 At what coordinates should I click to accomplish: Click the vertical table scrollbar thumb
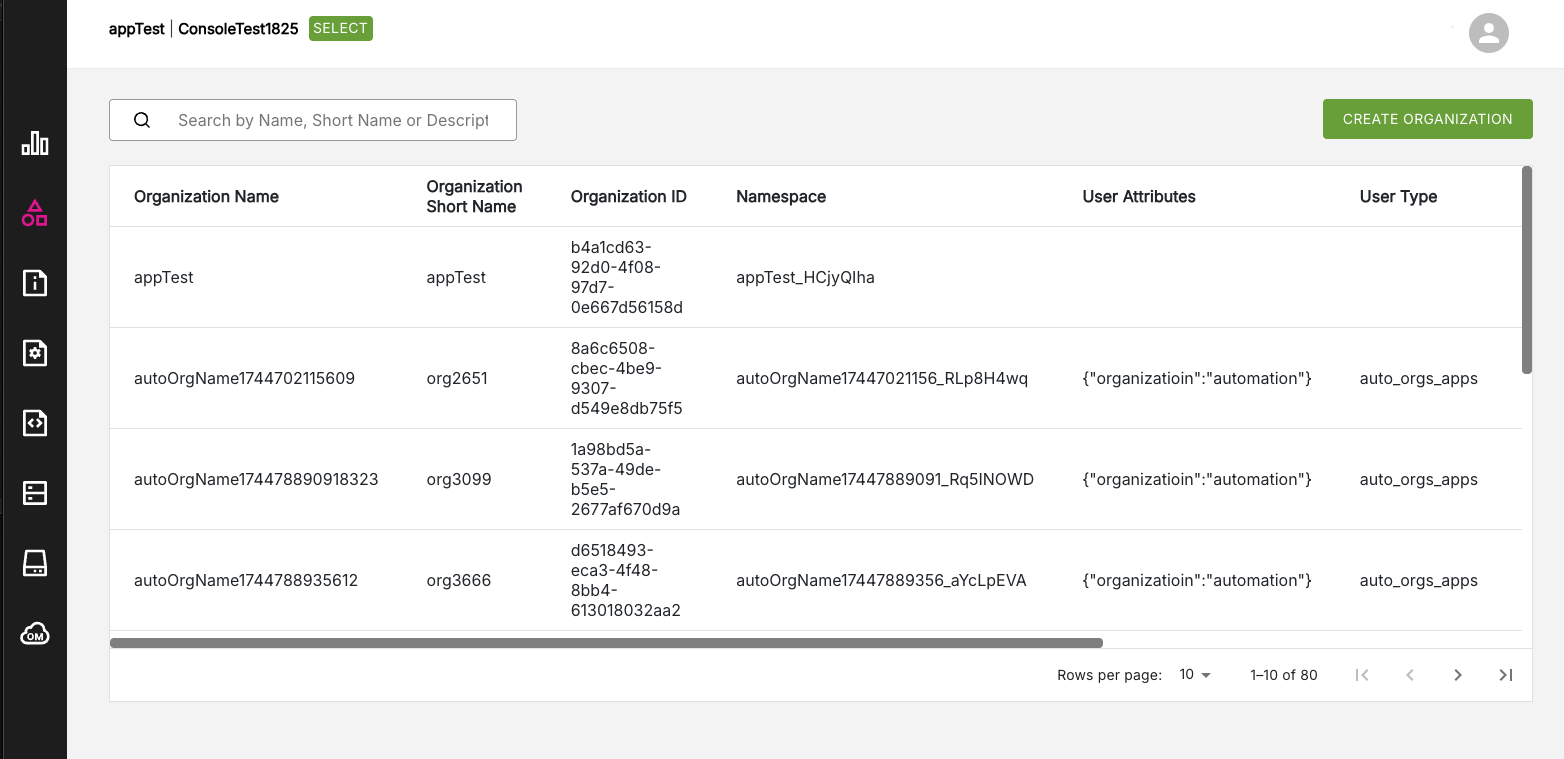click(1527, 270)
